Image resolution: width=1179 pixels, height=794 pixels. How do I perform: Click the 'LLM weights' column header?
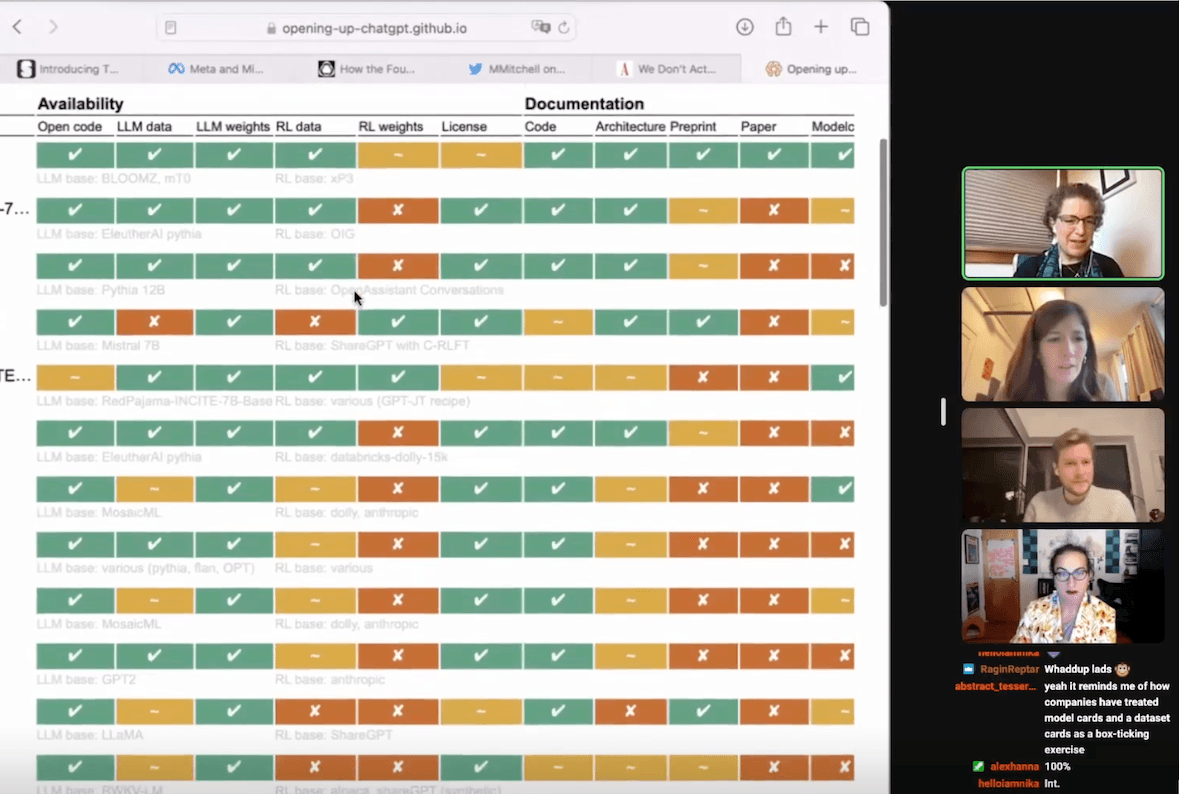click(x=233, y=126)
